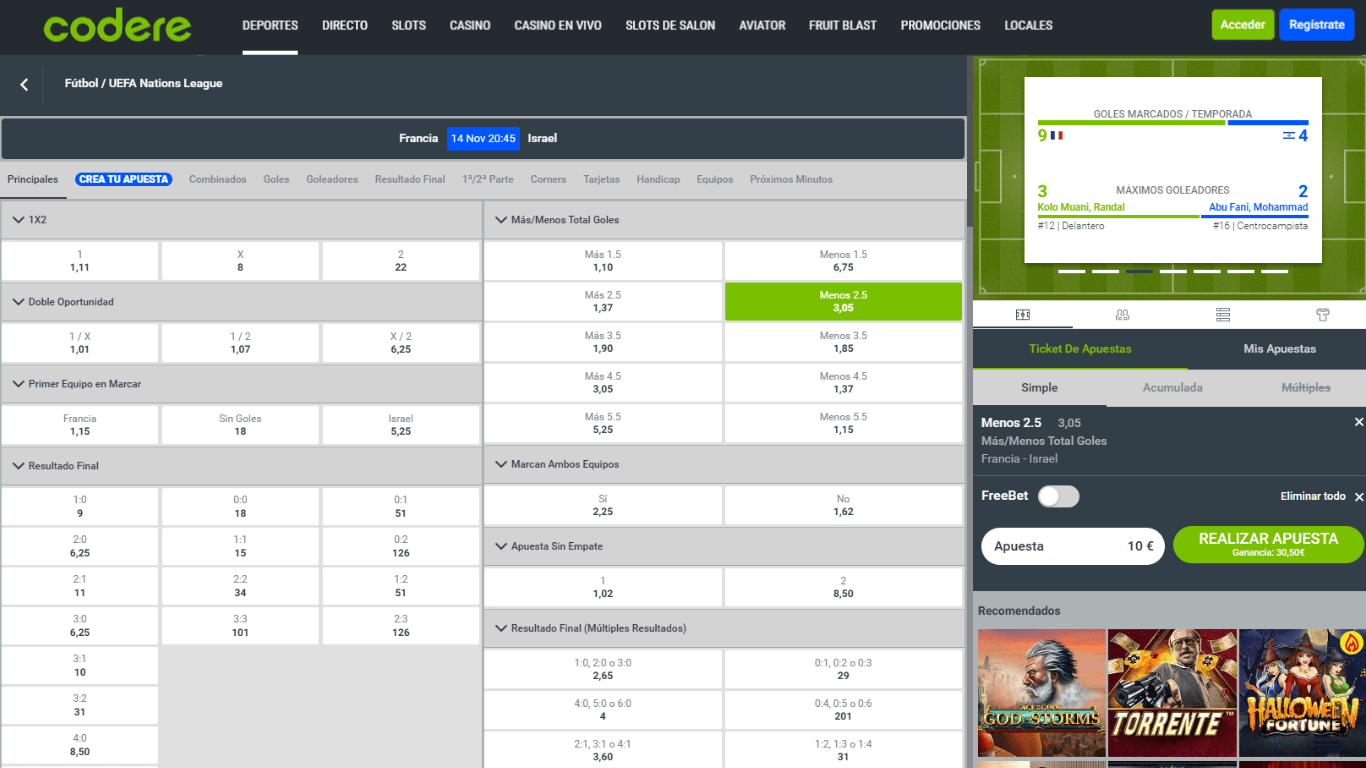Screen dimensions: 1366x768
Task: Open the fourth stats carousel slide indicator
Action: (1173, 271)
